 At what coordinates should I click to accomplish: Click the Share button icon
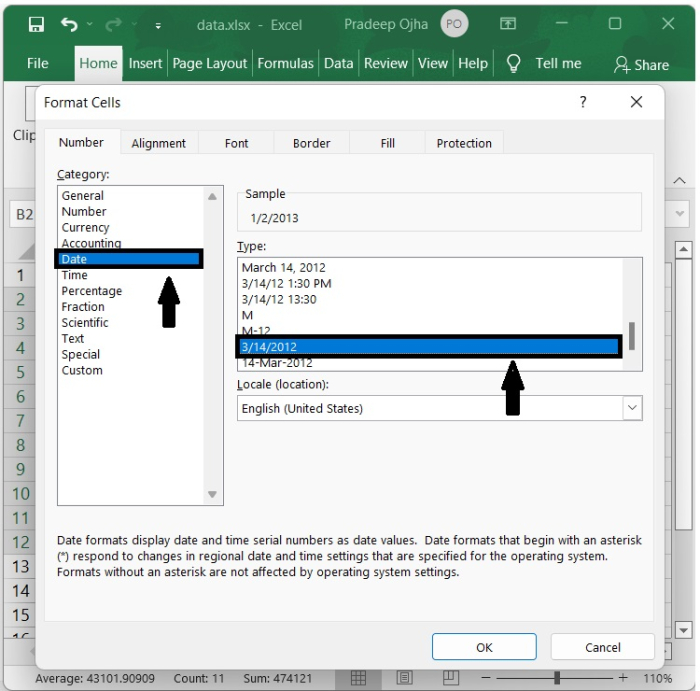(x=622, y=64)
